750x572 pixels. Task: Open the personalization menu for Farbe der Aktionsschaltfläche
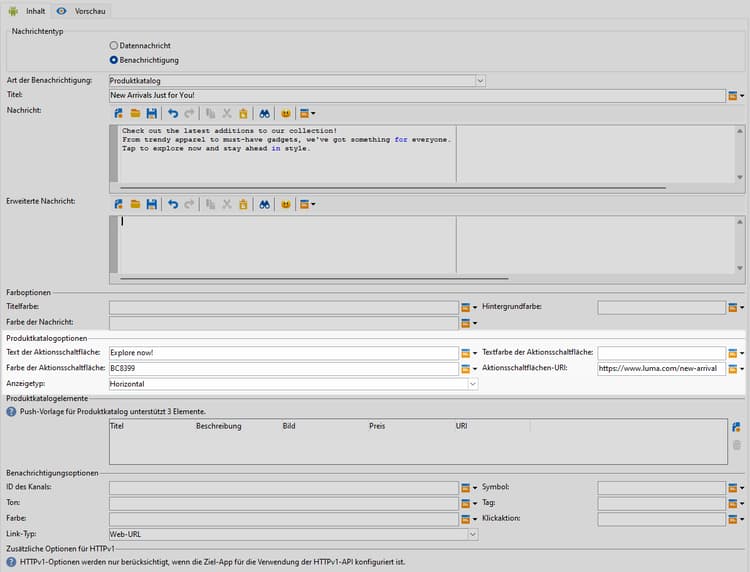468,369
